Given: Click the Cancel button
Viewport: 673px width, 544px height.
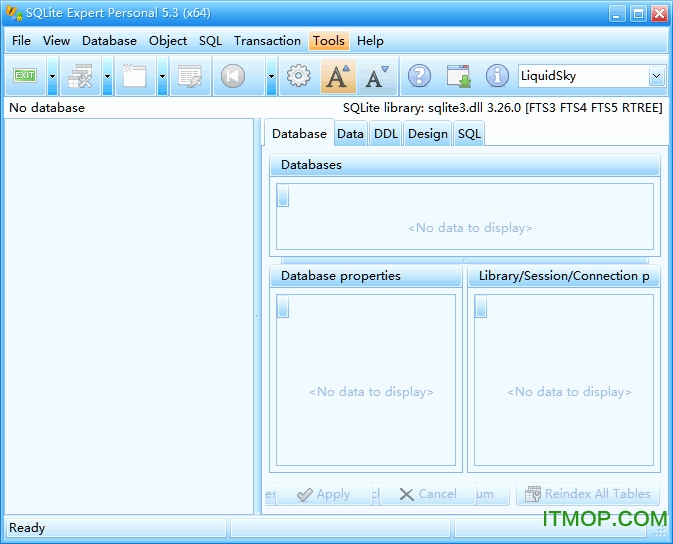Looking at the screenshot, I should point(428,494).
